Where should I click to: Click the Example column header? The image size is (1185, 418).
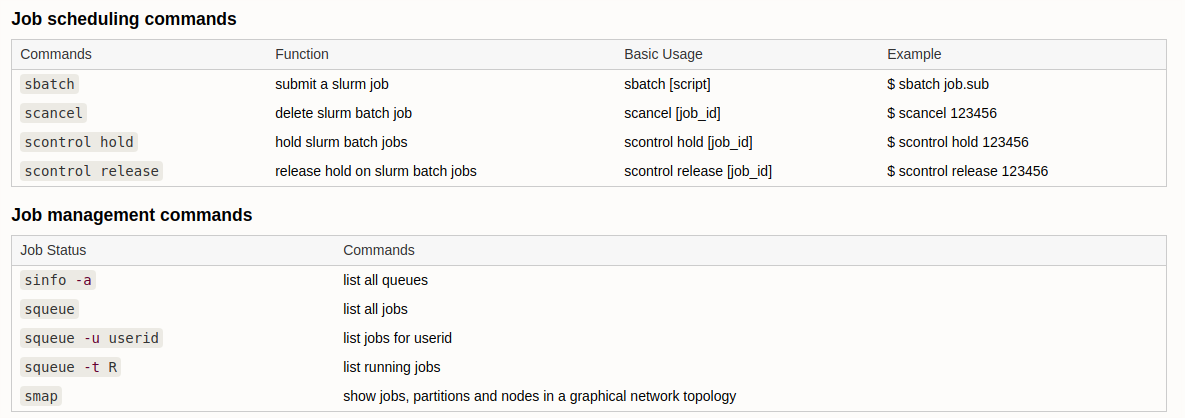914,54
